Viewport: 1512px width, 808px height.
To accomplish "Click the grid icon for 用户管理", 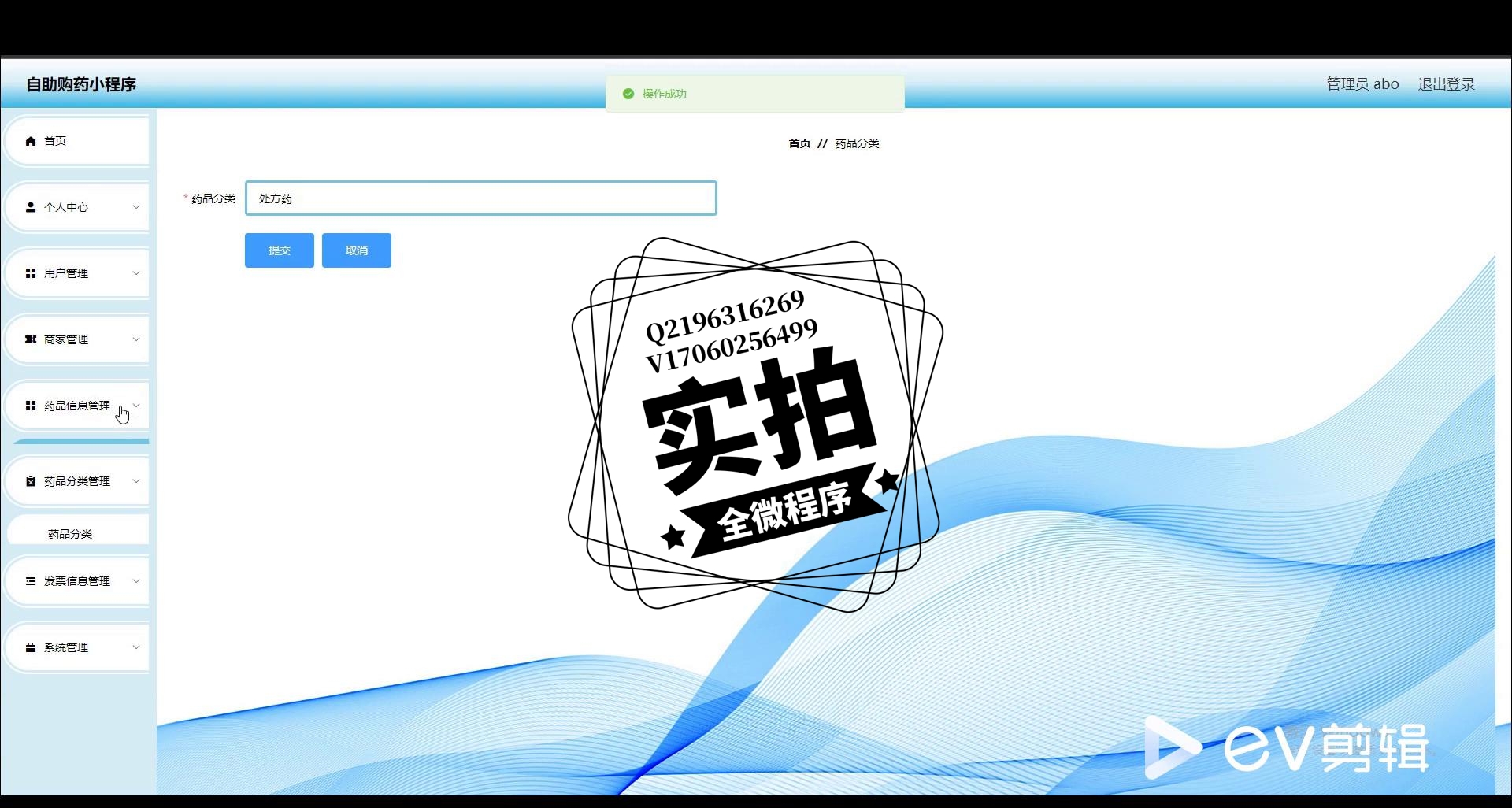I will [x=31, y=273].
